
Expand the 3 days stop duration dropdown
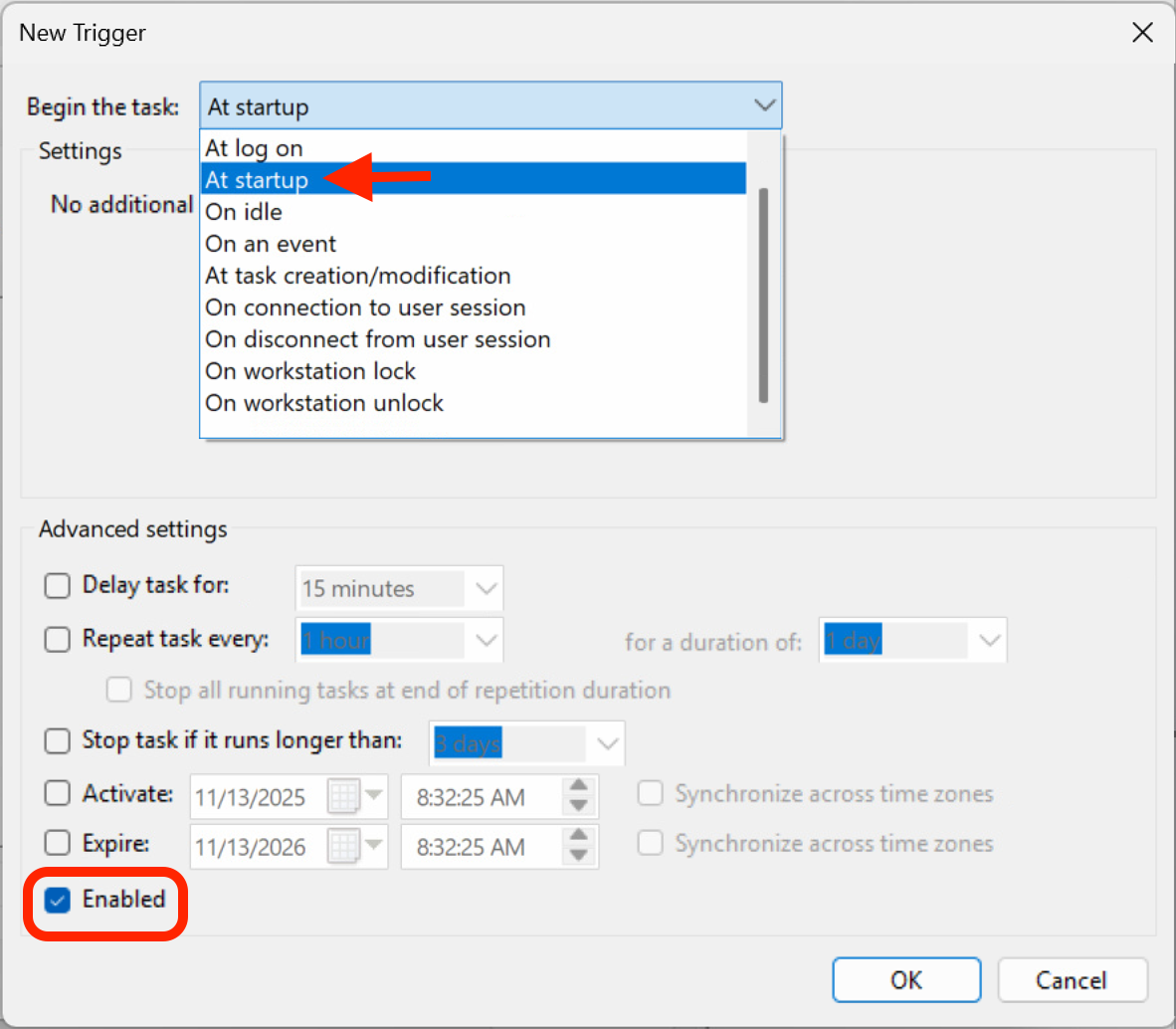tap(607, 743)
